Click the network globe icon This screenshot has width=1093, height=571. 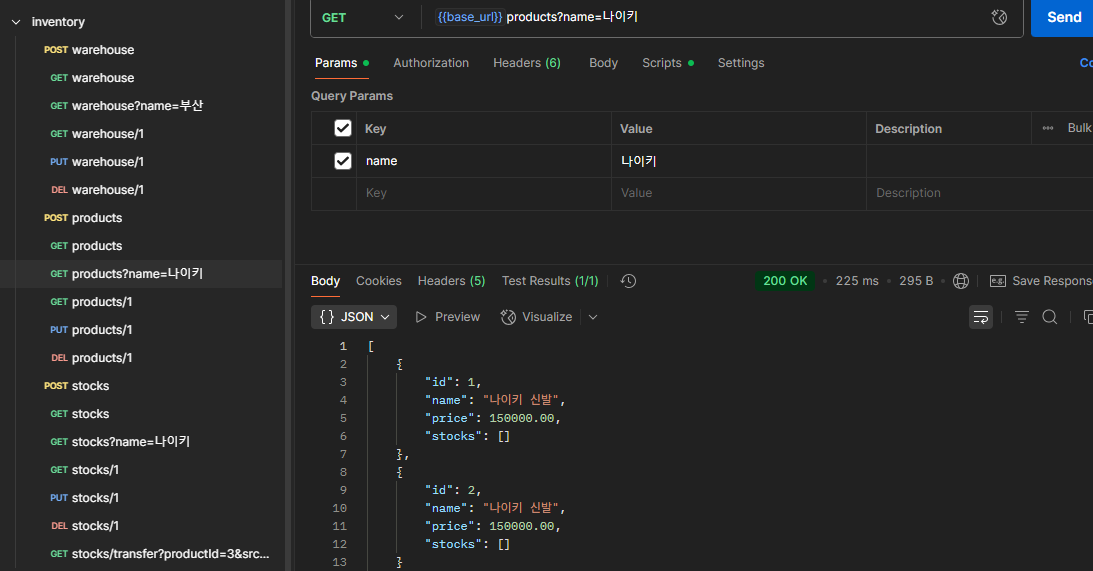[x=961, y=281]
